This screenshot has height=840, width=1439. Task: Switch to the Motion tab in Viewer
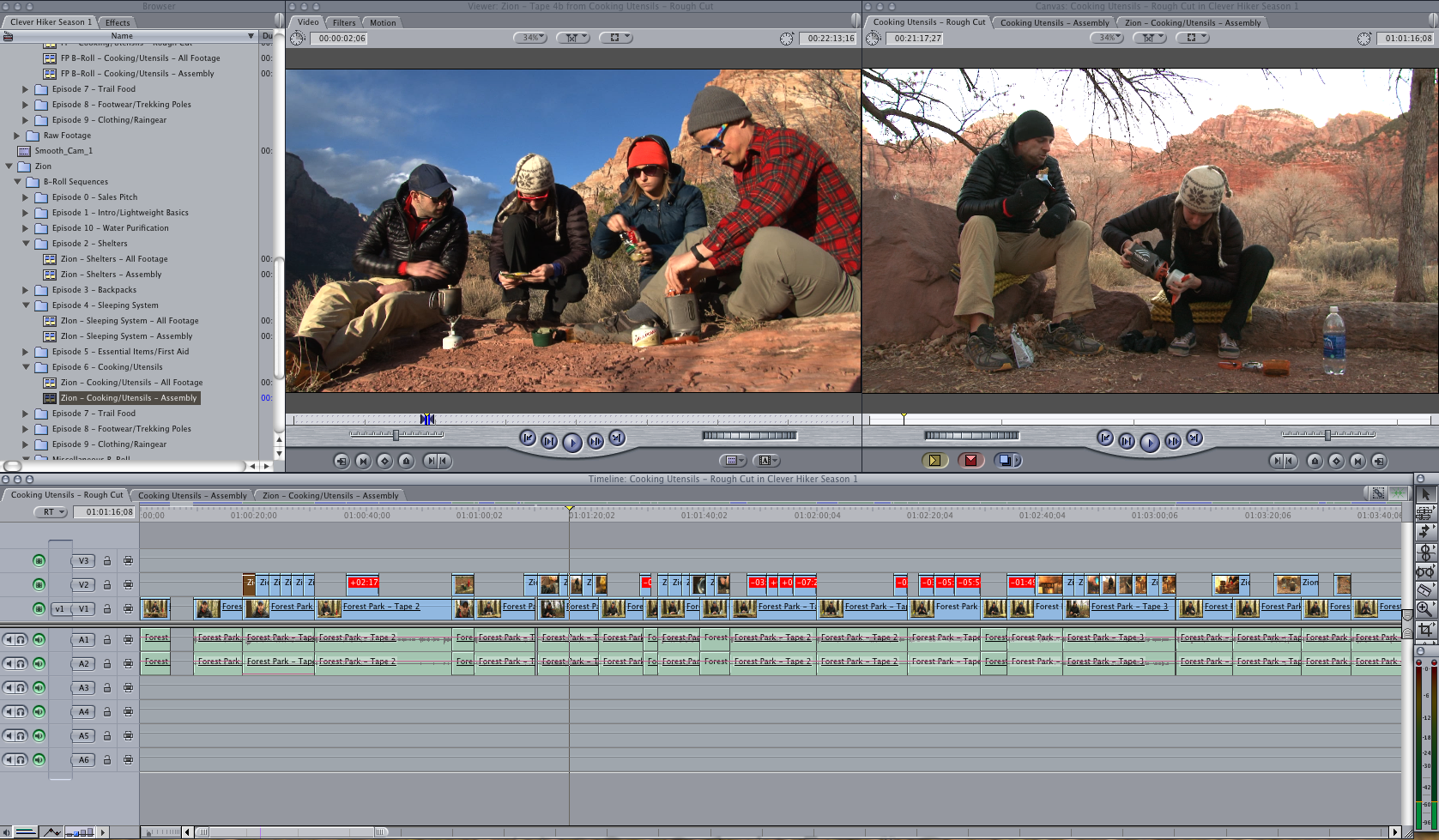click(383, 22)
